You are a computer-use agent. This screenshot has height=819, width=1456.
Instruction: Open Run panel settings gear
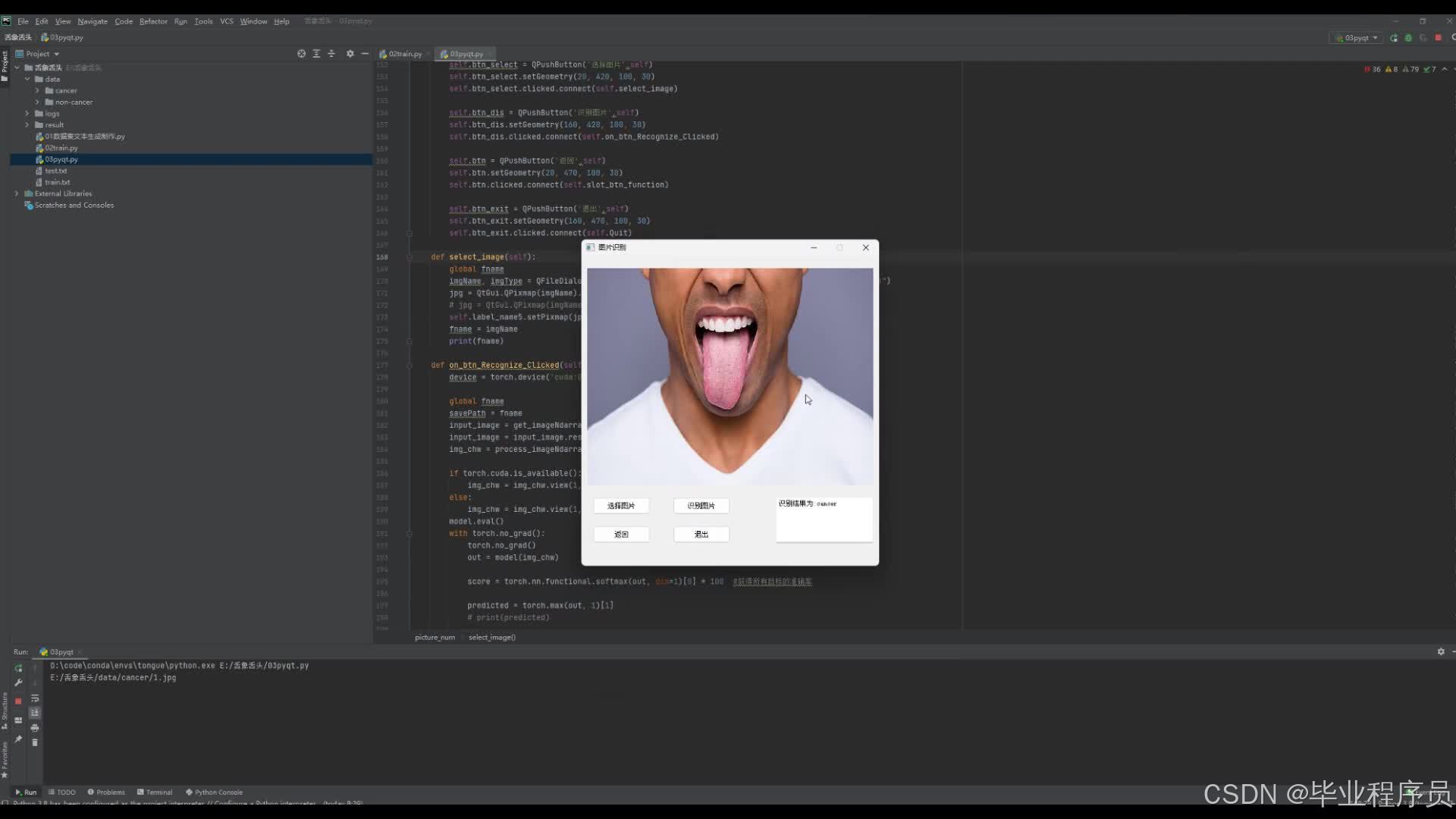coord(1441,651)
